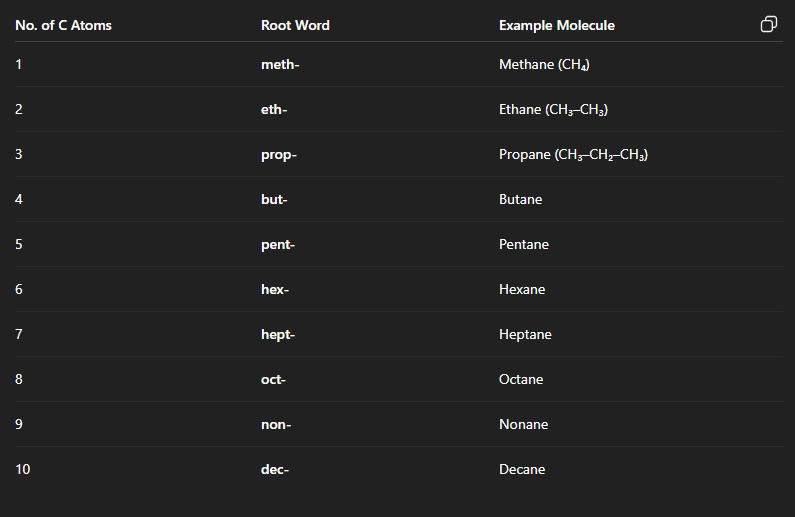Click the 'Methane (CH₄)' cell
This screenshot has height=517, width=795.
click(x=544, y=64)
